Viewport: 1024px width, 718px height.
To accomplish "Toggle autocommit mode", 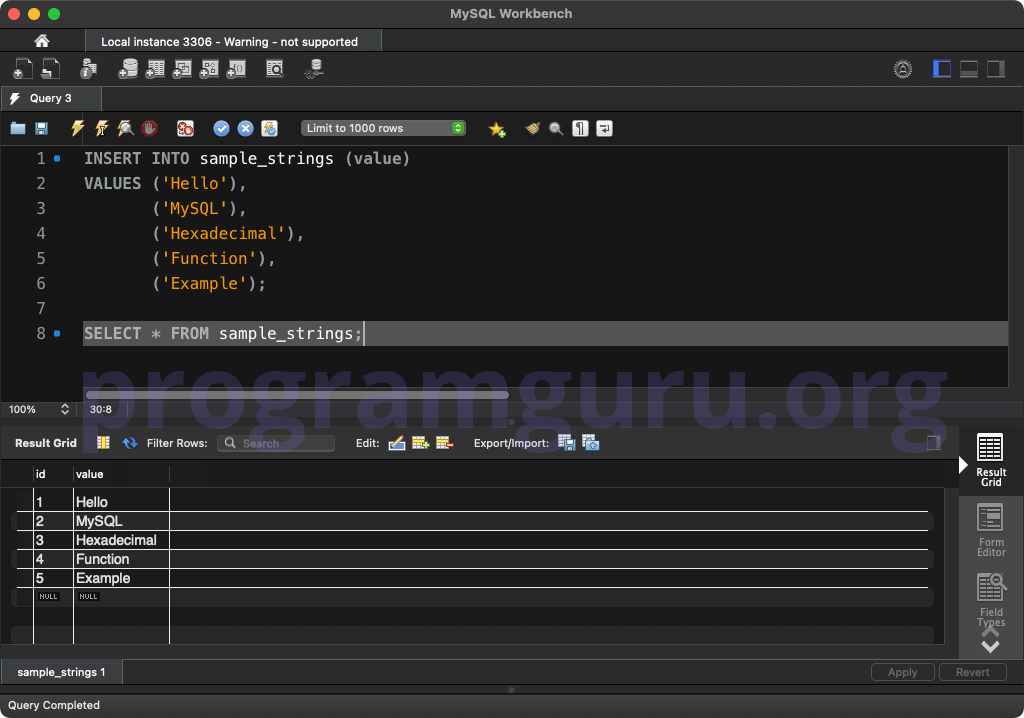I will [x=270, y=128].
